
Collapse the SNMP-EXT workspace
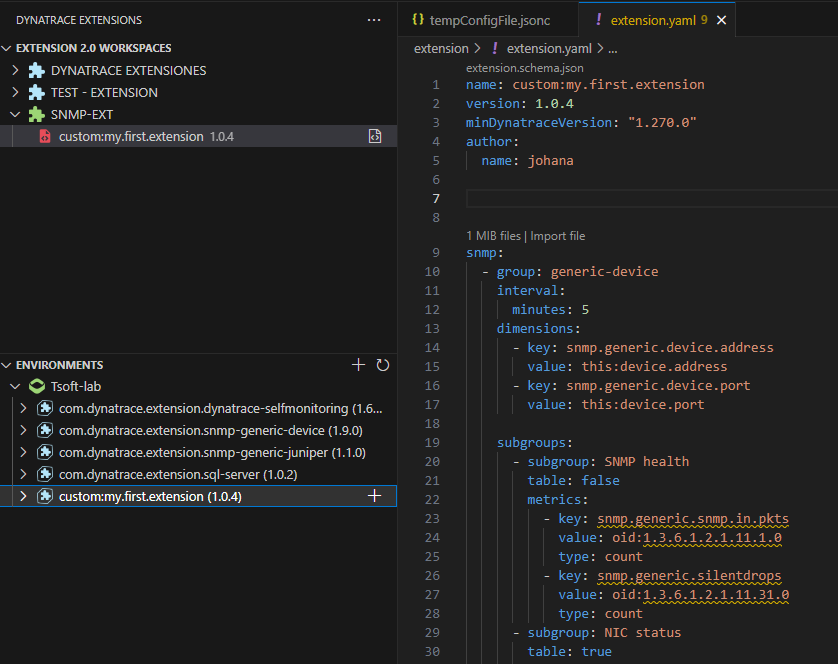coord(15,114)
